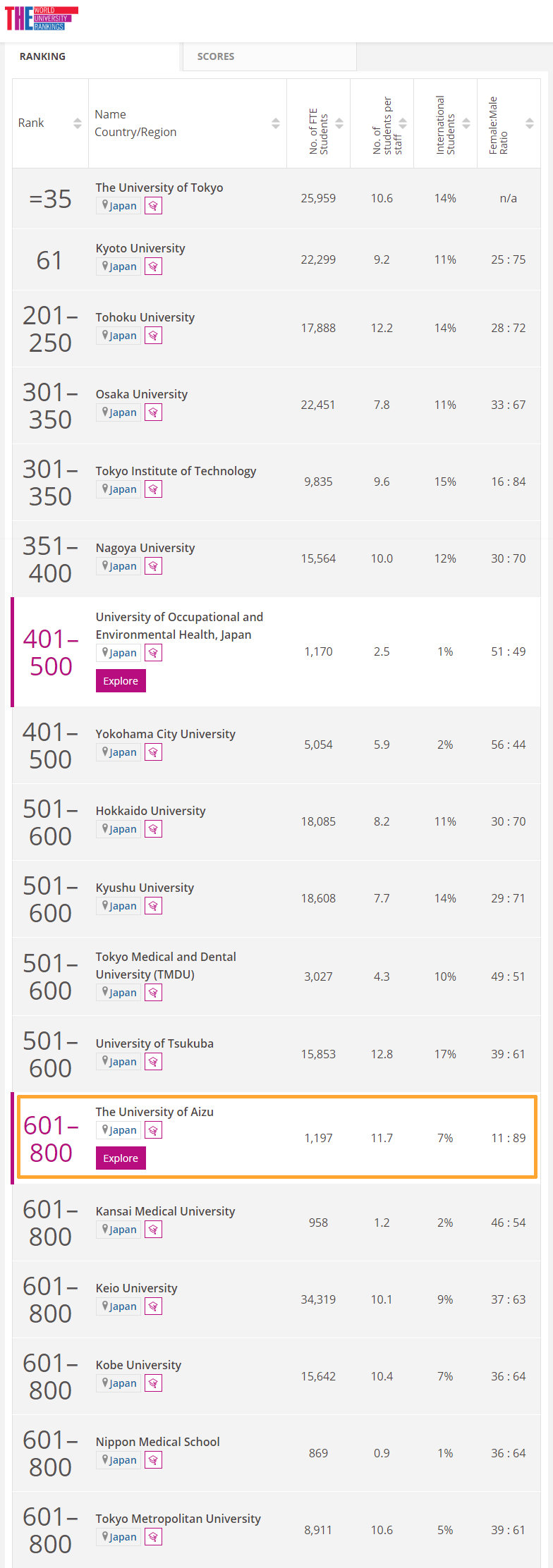Click graduation cap icon for Nagoya University
The image size is (553, 1568).
point(153,566)
